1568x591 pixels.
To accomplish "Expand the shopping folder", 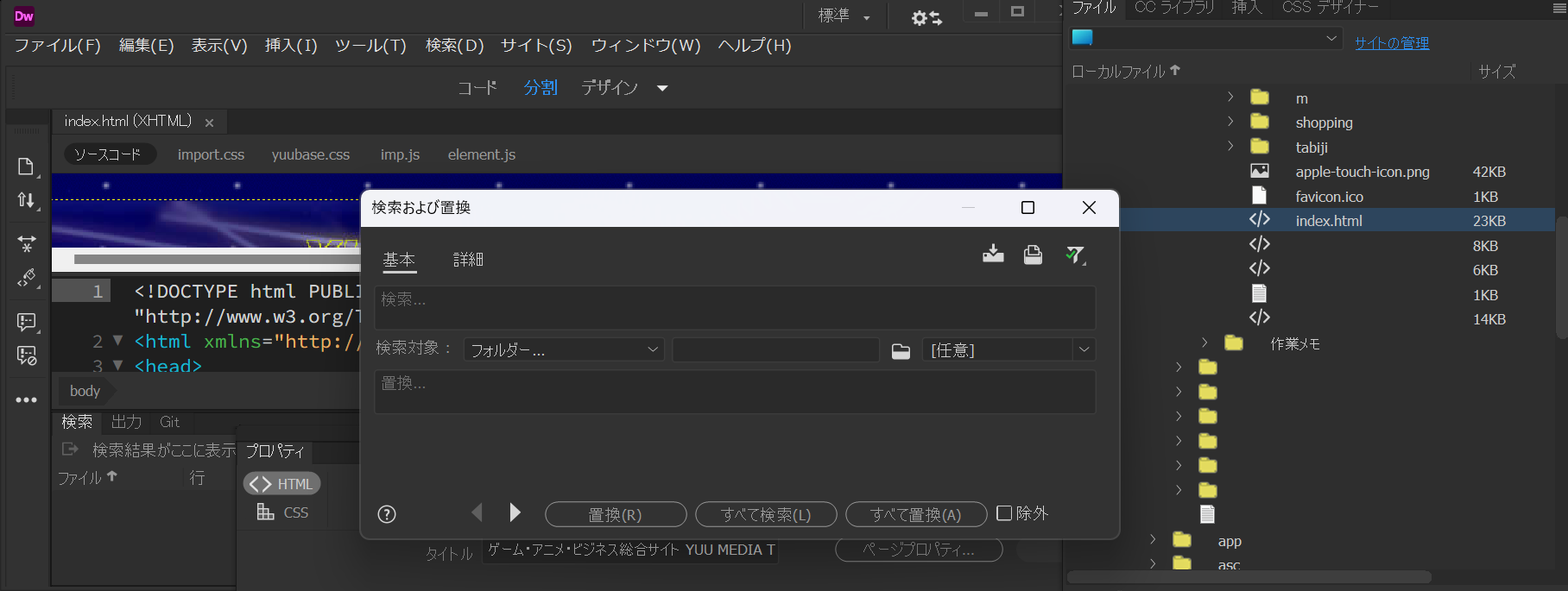I will point(1230,122).
